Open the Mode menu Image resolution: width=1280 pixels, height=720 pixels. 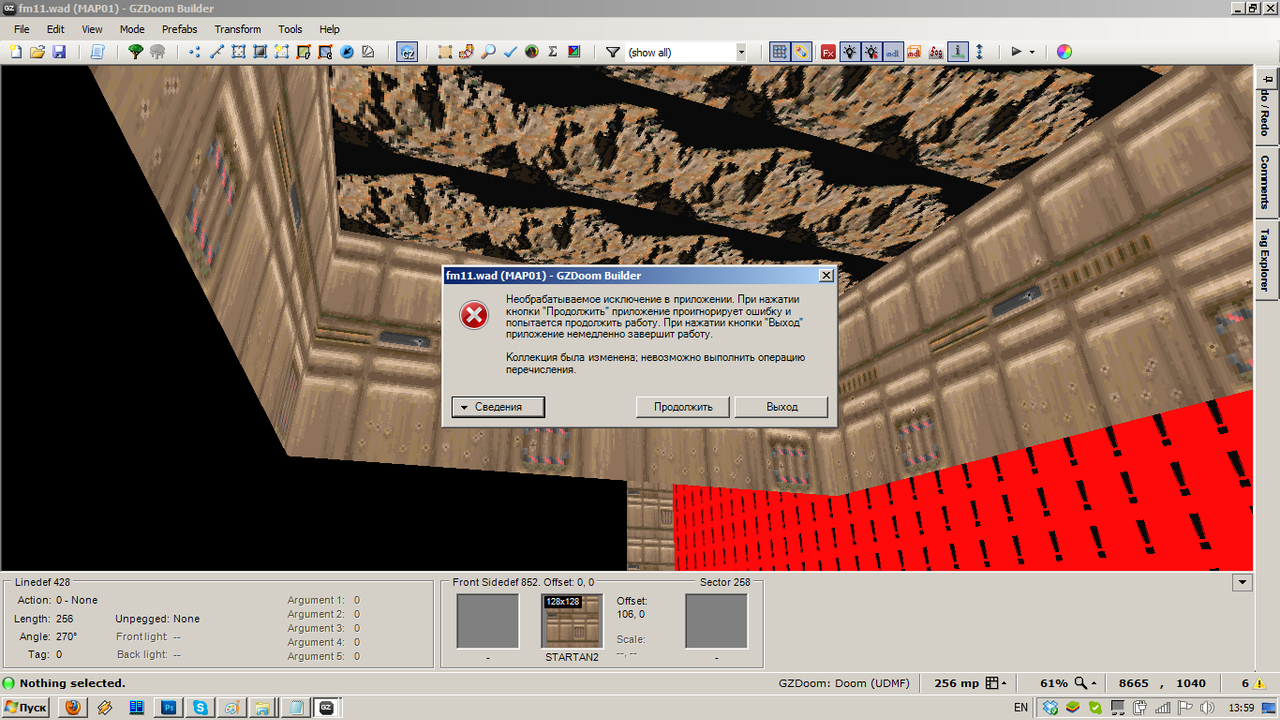tap(132, 29)
